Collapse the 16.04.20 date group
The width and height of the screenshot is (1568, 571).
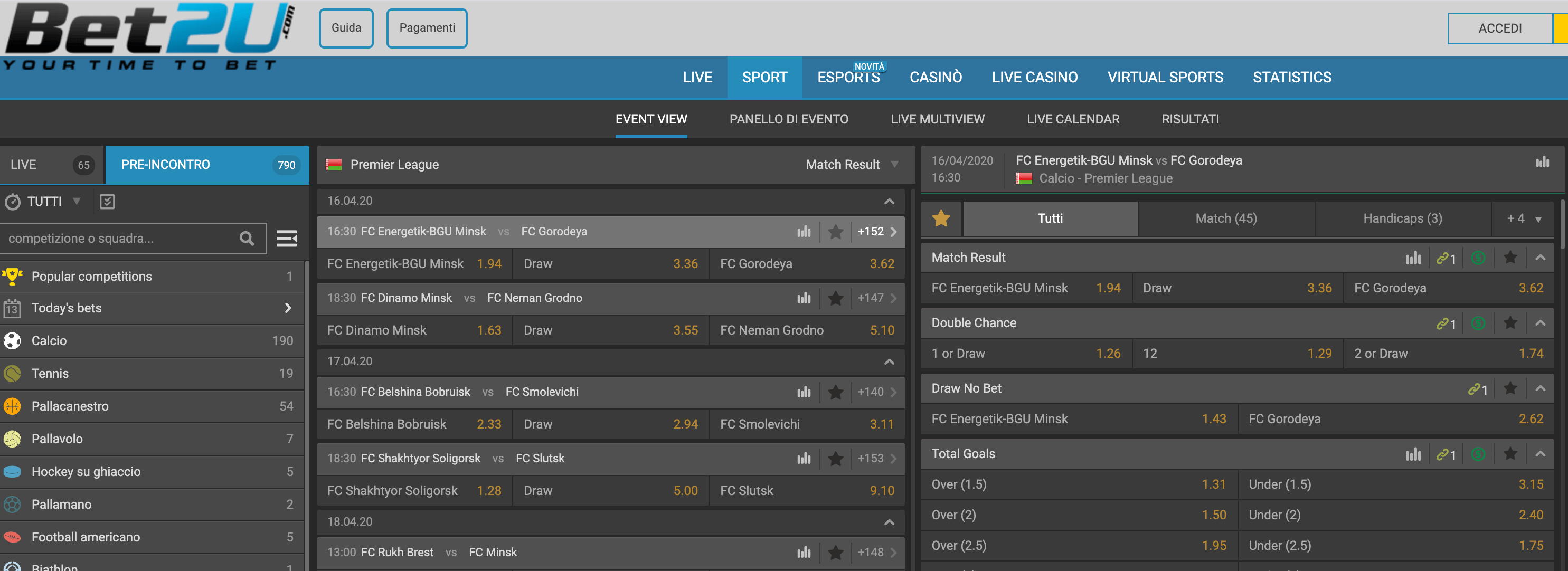point(889,201)
